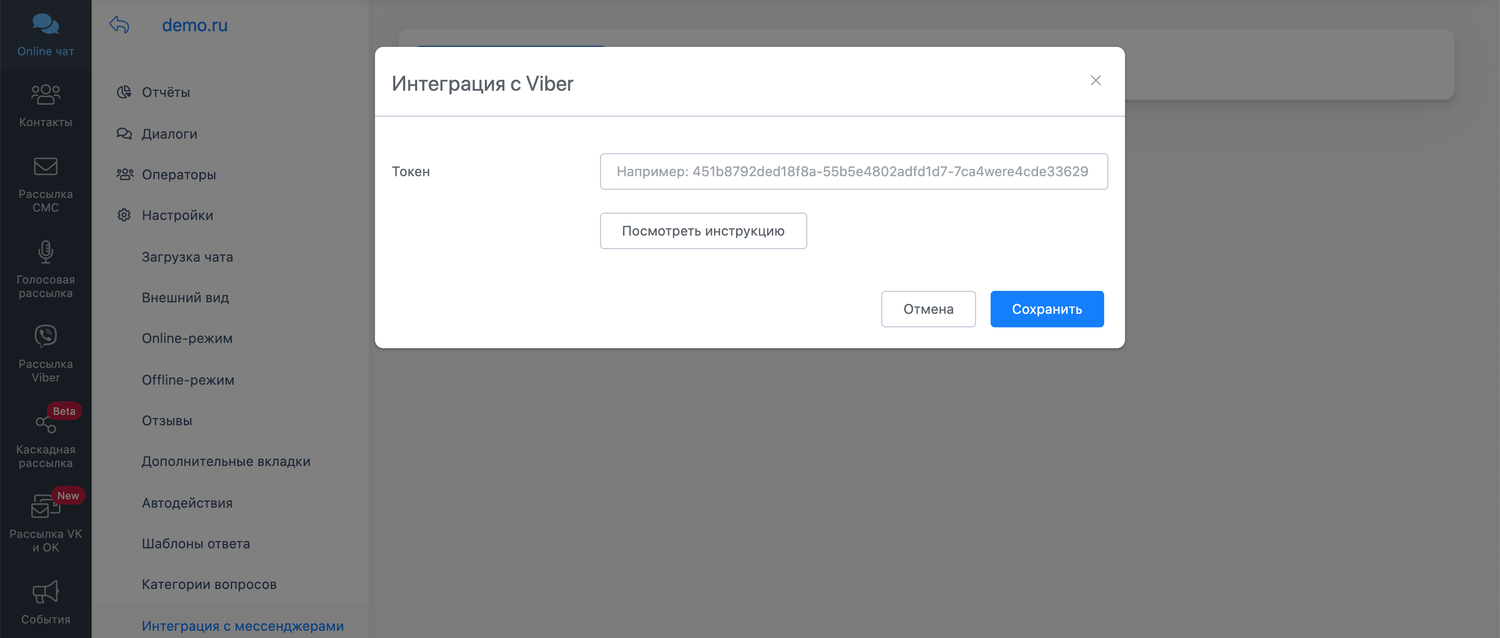Click the Диалоги speech bubble icon
1500x638 pixels.
pyautogui.click(x=124, y=133)
